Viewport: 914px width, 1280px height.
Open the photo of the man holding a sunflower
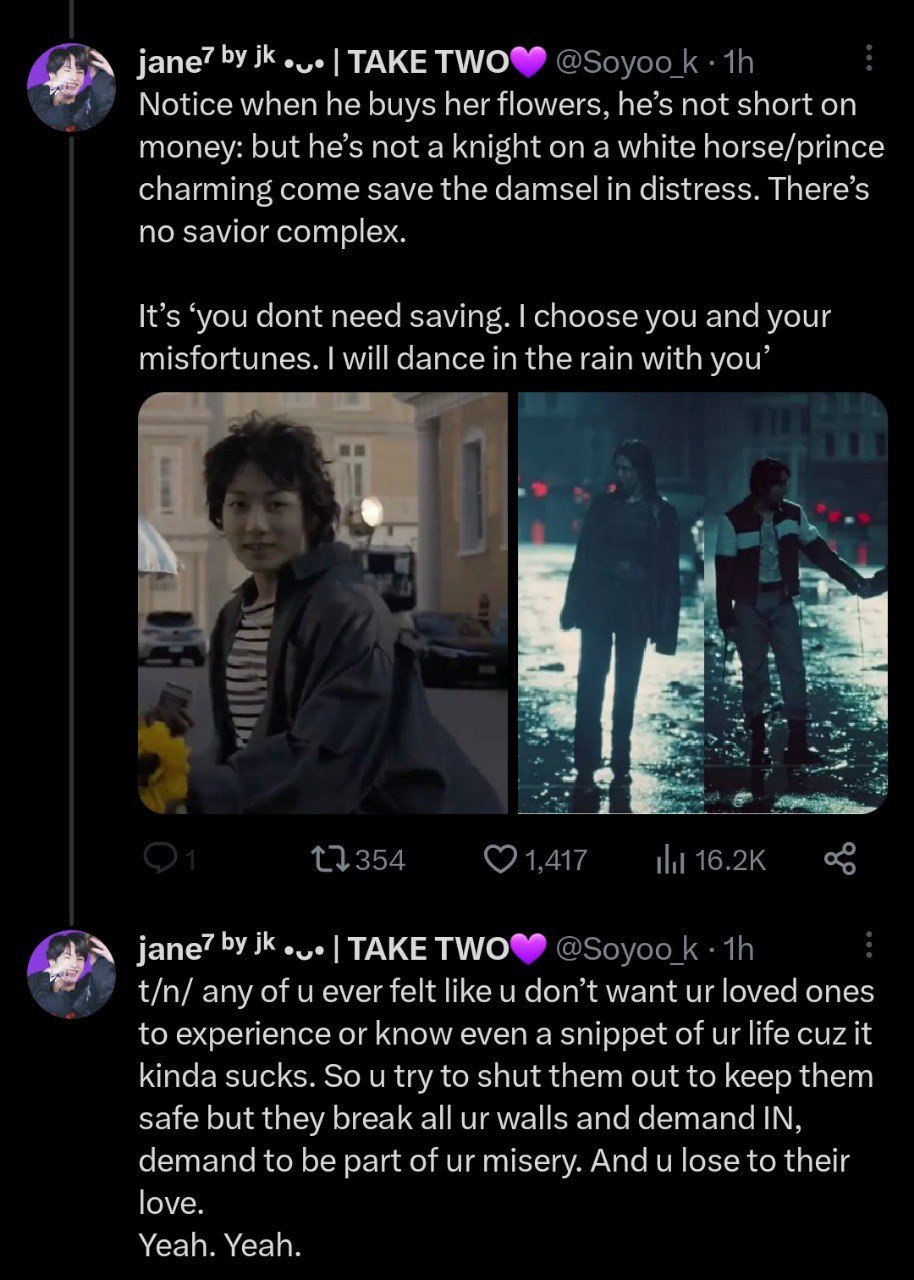point(323,602)
